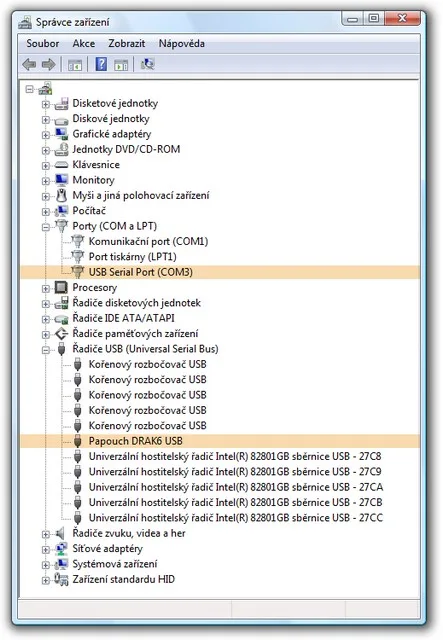
Task: Open the Help question-mark toolbar icon
Action: [x=101, y=64]
